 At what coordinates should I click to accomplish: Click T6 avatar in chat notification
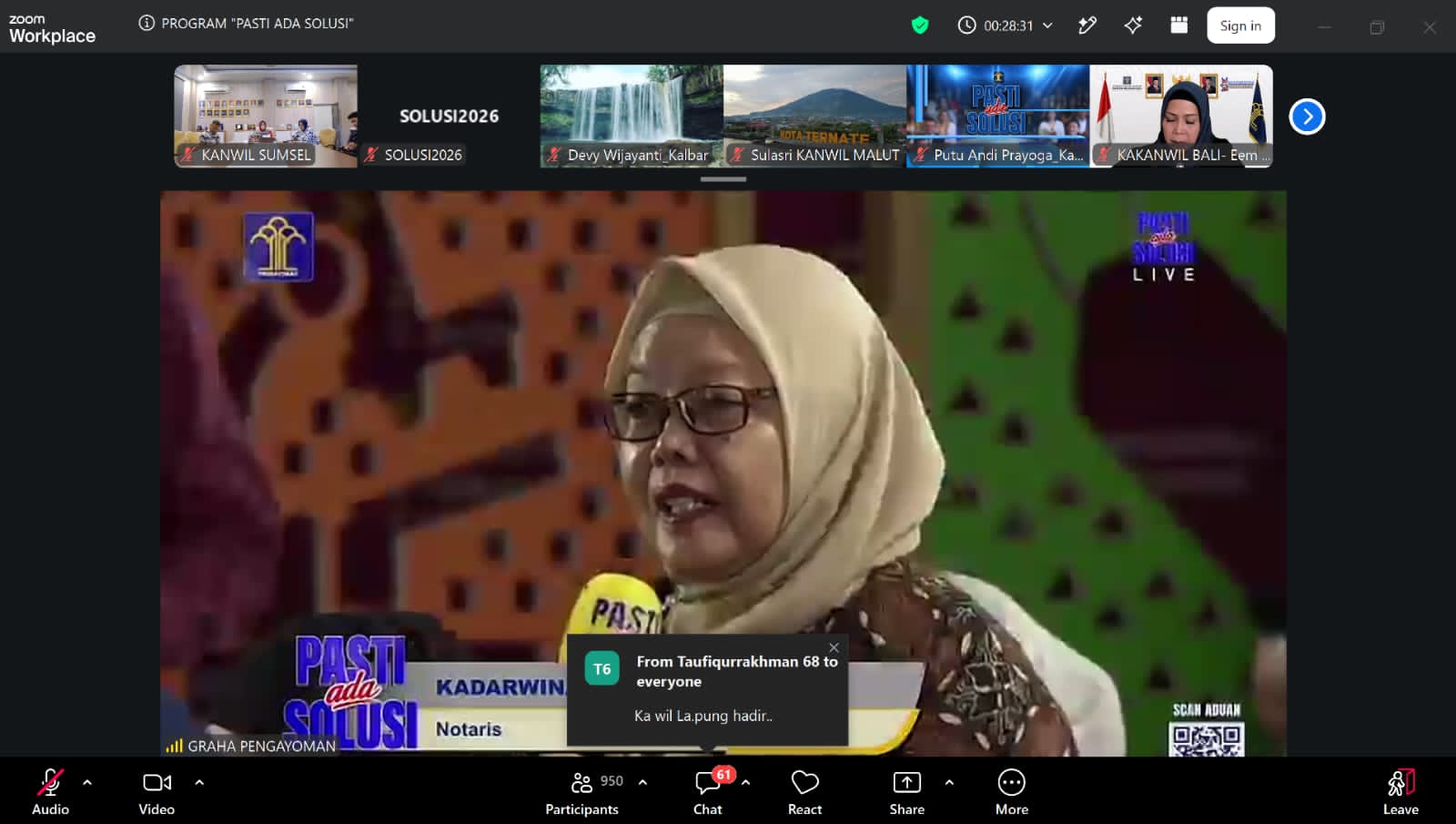[x=602, y=669]
